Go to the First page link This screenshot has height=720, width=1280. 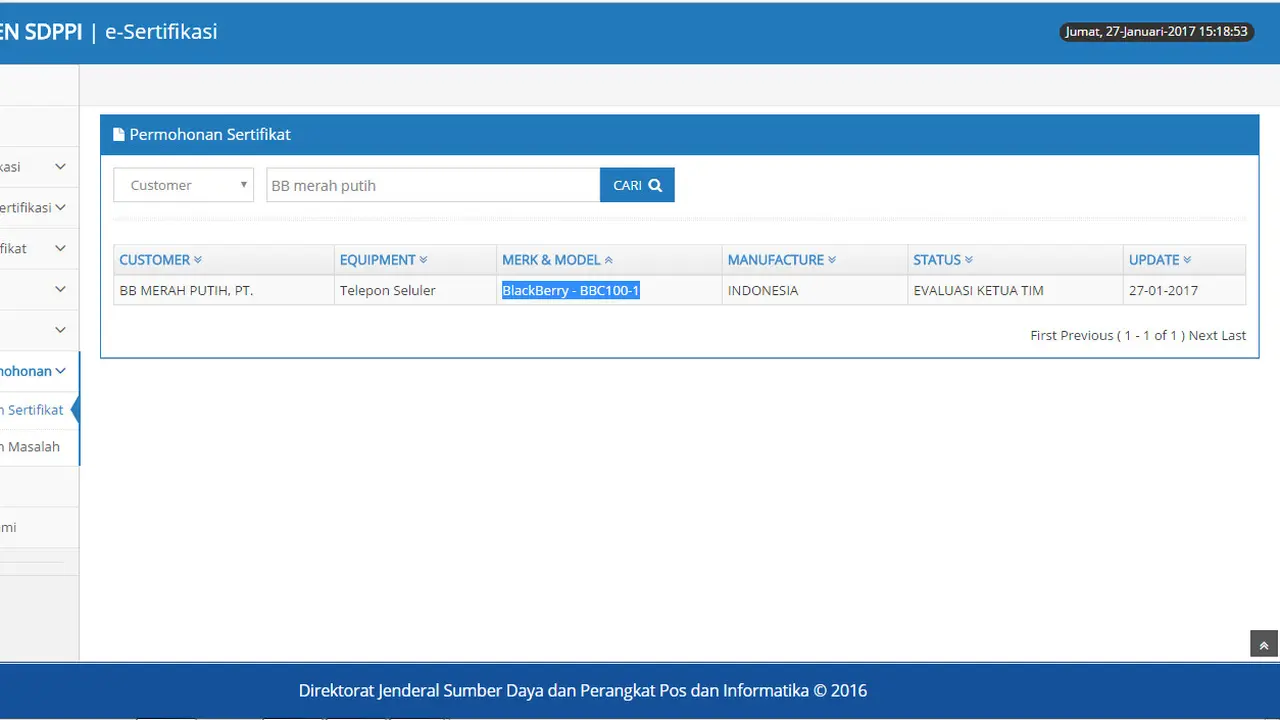tap(1045, 335)
